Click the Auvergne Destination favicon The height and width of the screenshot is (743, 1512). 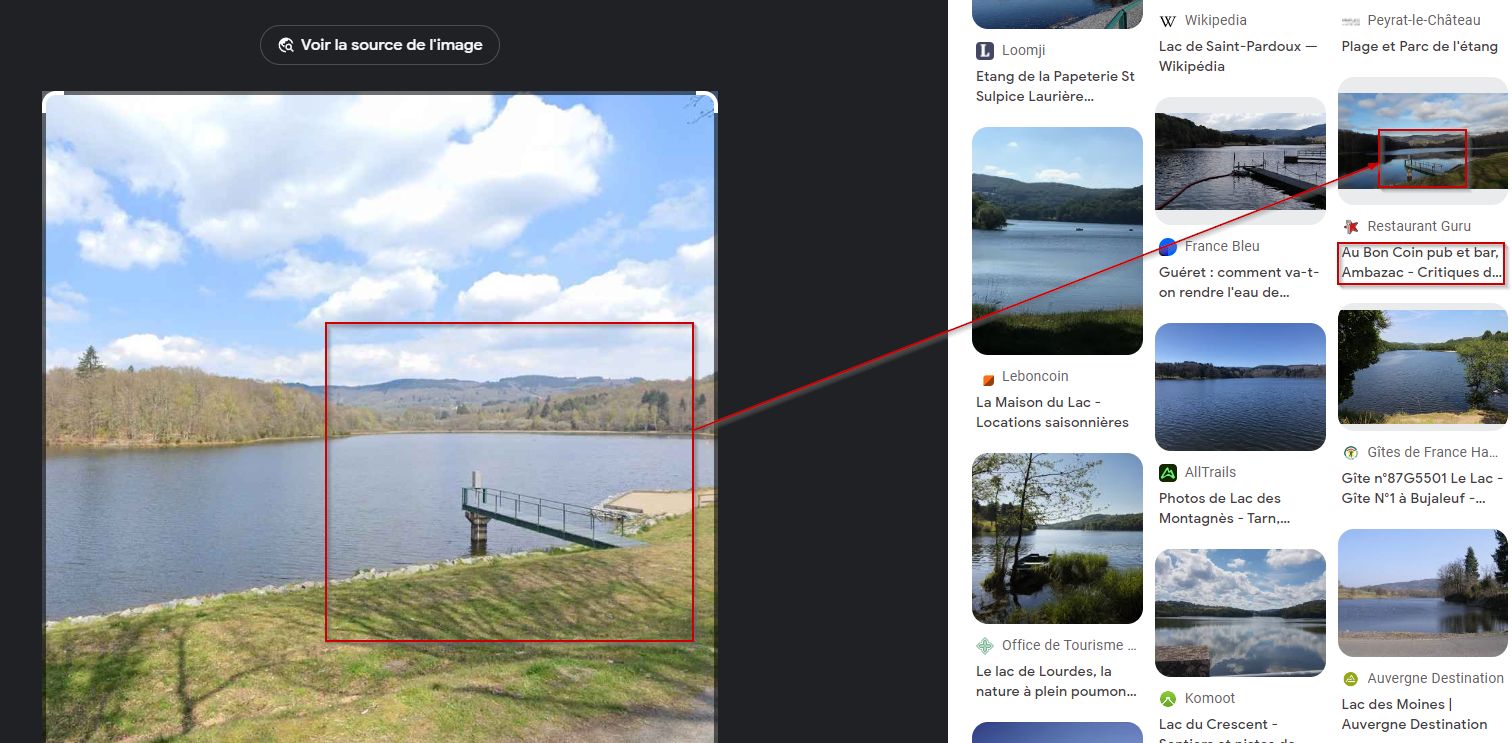coord(1351,678)
